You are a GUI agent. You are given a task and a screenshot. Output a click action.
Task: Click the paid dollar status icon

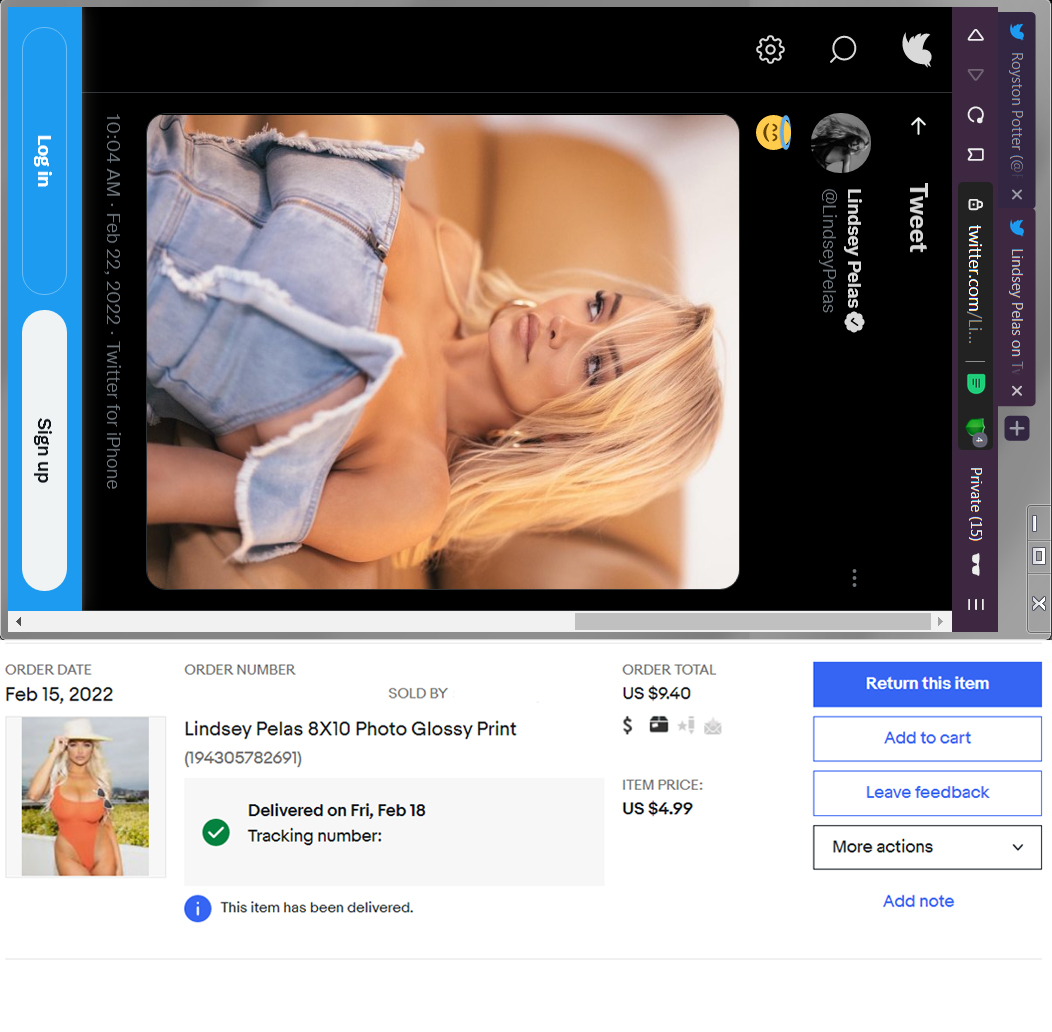coord(628,726)
